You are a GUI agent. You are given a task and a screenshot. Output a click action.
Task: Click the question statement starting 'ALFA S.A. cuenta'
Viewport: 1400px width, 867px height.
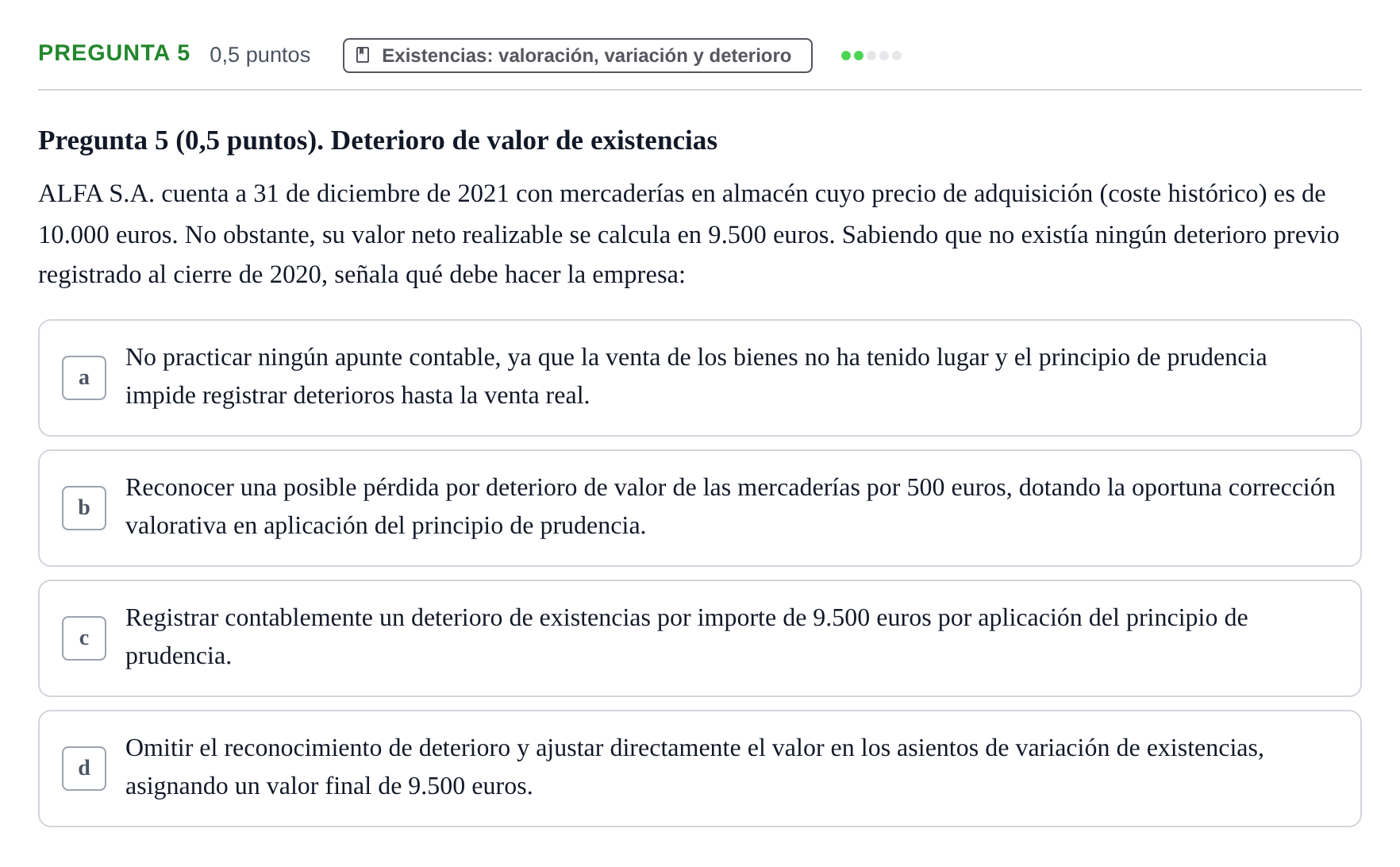[x=689, y=234]
